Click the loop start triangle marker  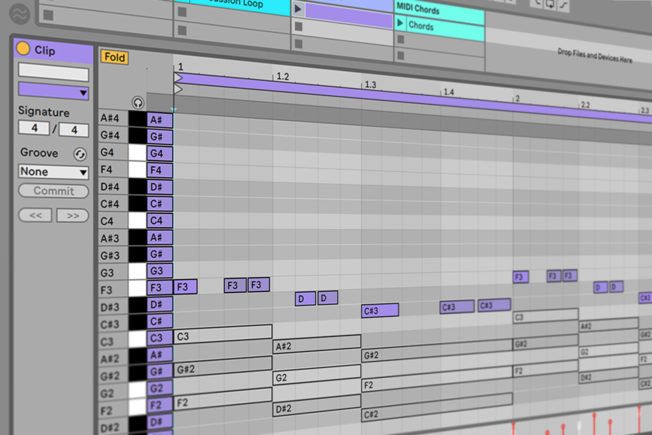pyautogui.click(x=179, y=78)
